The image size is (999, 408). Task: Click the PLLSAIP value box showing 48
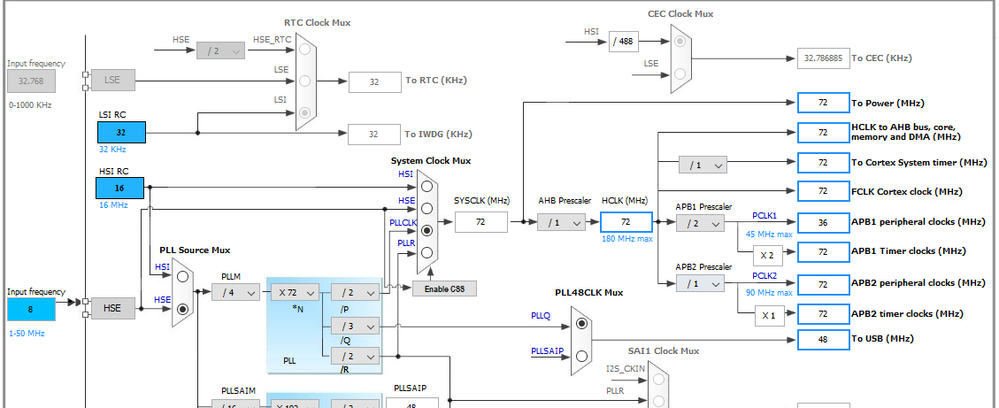point(412,403)
